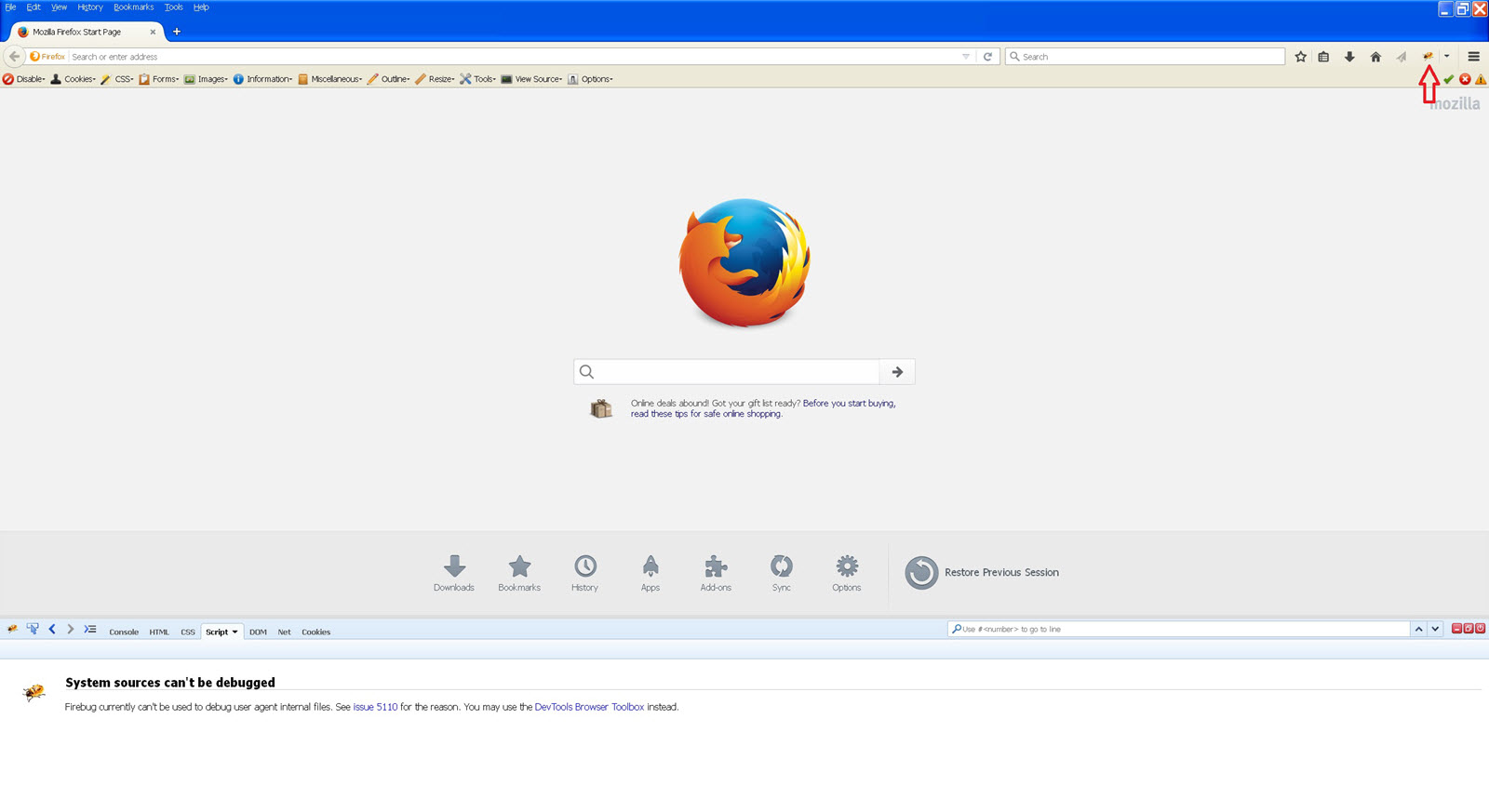This screenshot has width=1489, height=812.
Task: Open Apps from the start page shortcuts
Action: pyautogui.click(x=651, y=573)
